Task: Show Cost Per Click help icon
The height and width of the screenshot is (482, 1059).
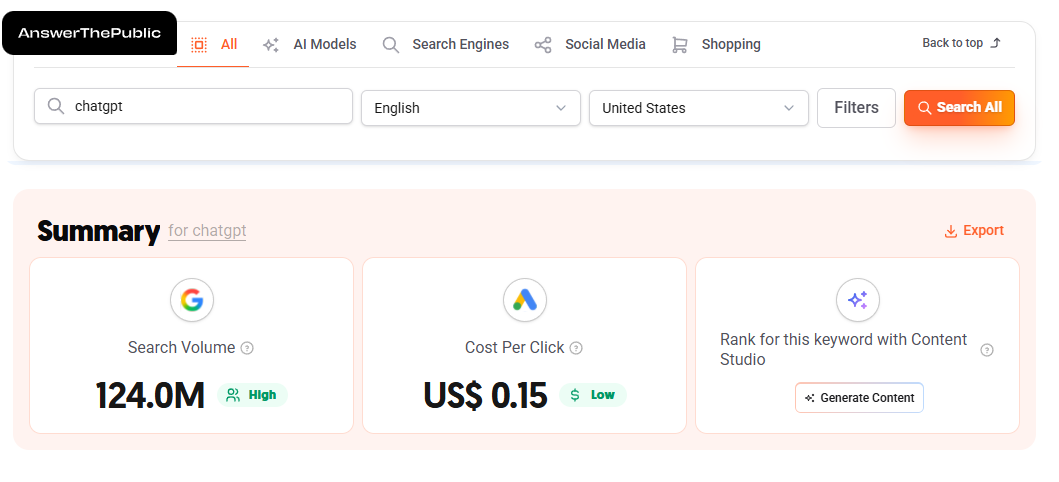Action: click(575, 348)
